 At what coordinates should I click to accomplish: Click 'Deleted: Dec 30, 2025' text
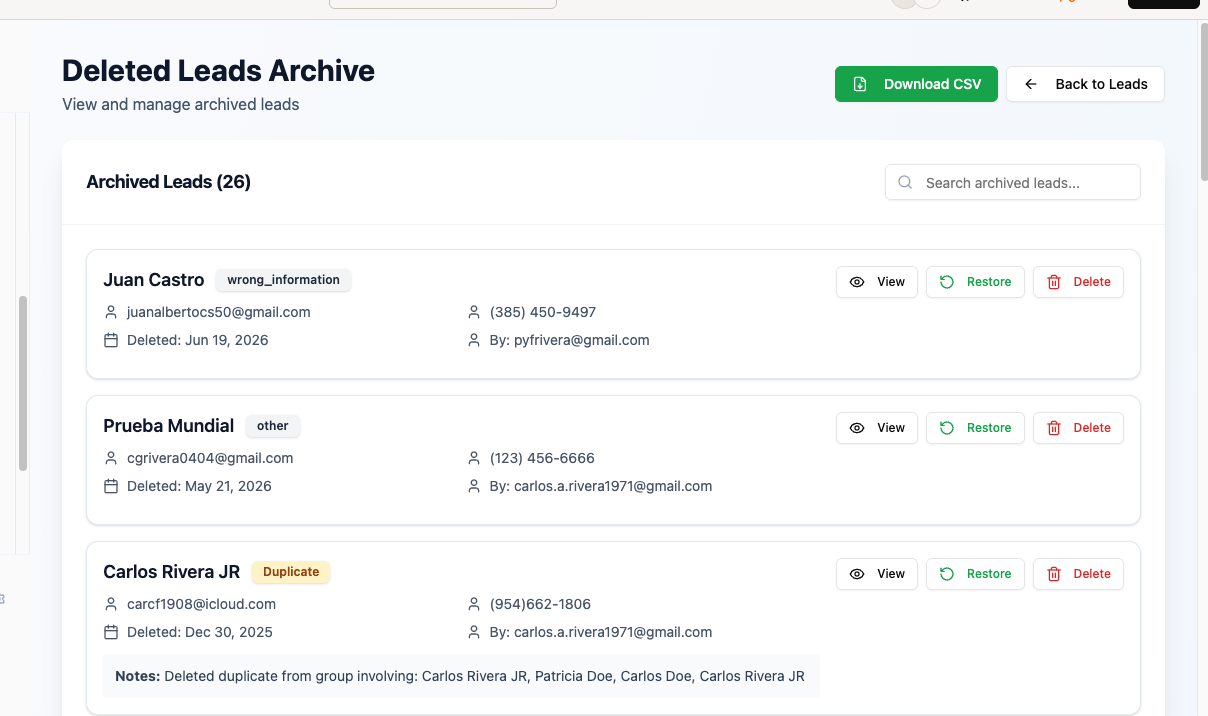[x=200, y=632]
